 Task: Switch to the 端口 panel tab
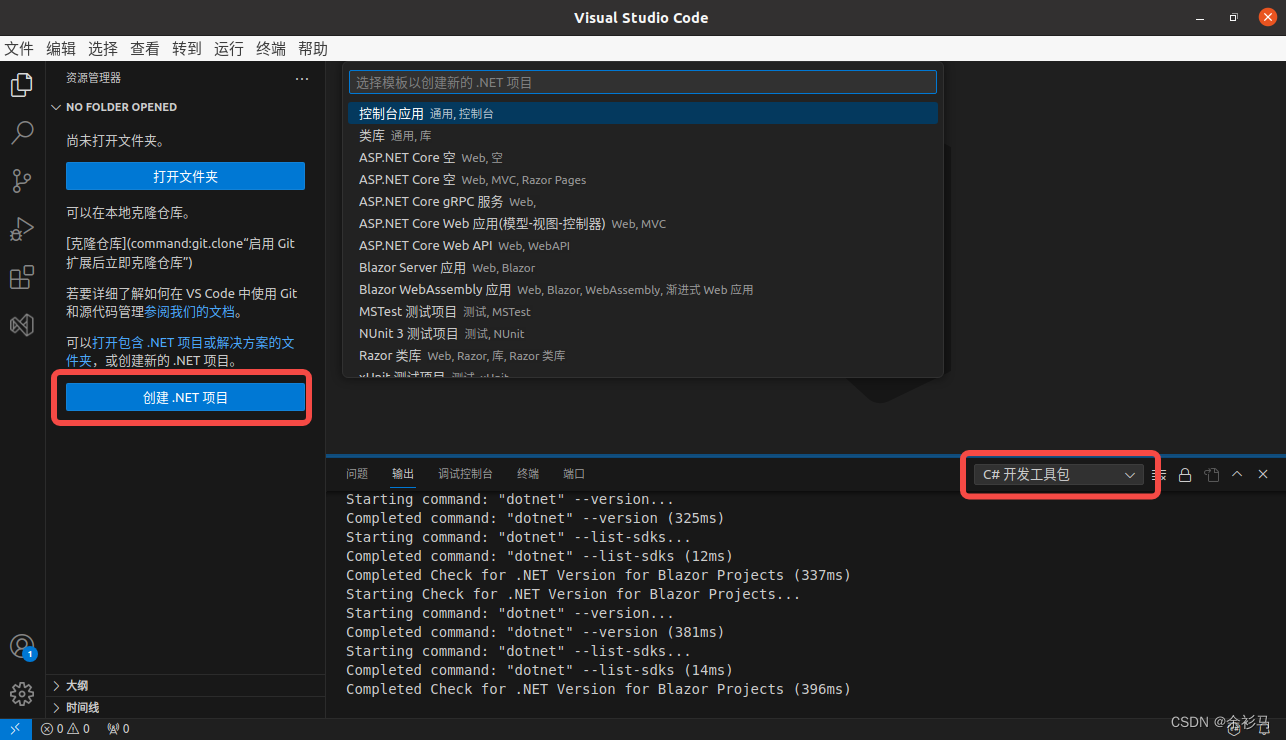(x=574, y=474)
